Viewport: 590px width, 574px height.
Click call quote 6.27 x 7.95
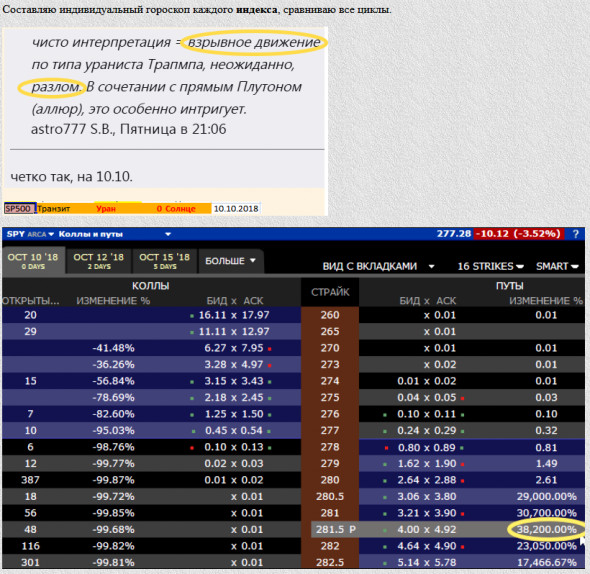coord(234,348)
